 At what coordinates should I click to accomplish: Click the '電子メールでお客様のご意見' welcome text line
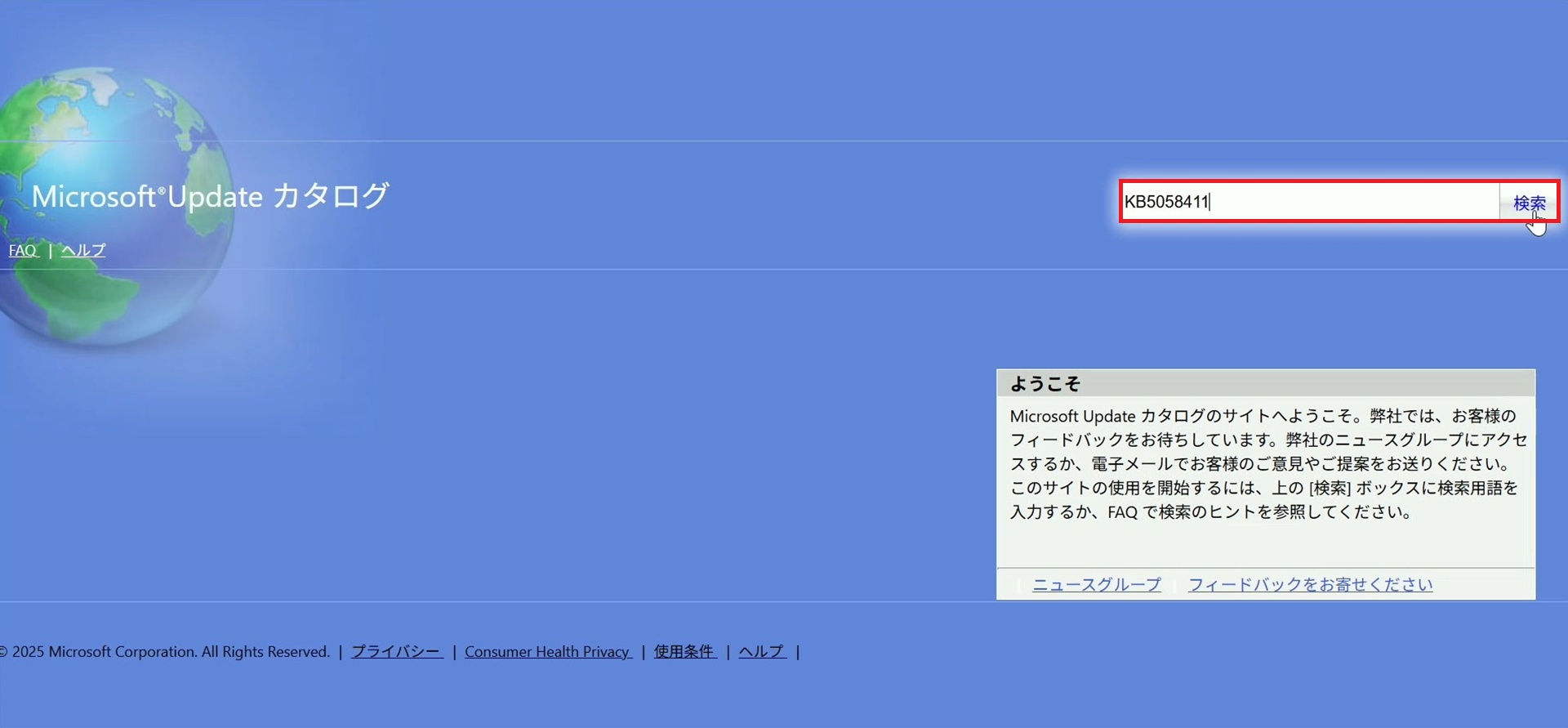coord(1260,464)
